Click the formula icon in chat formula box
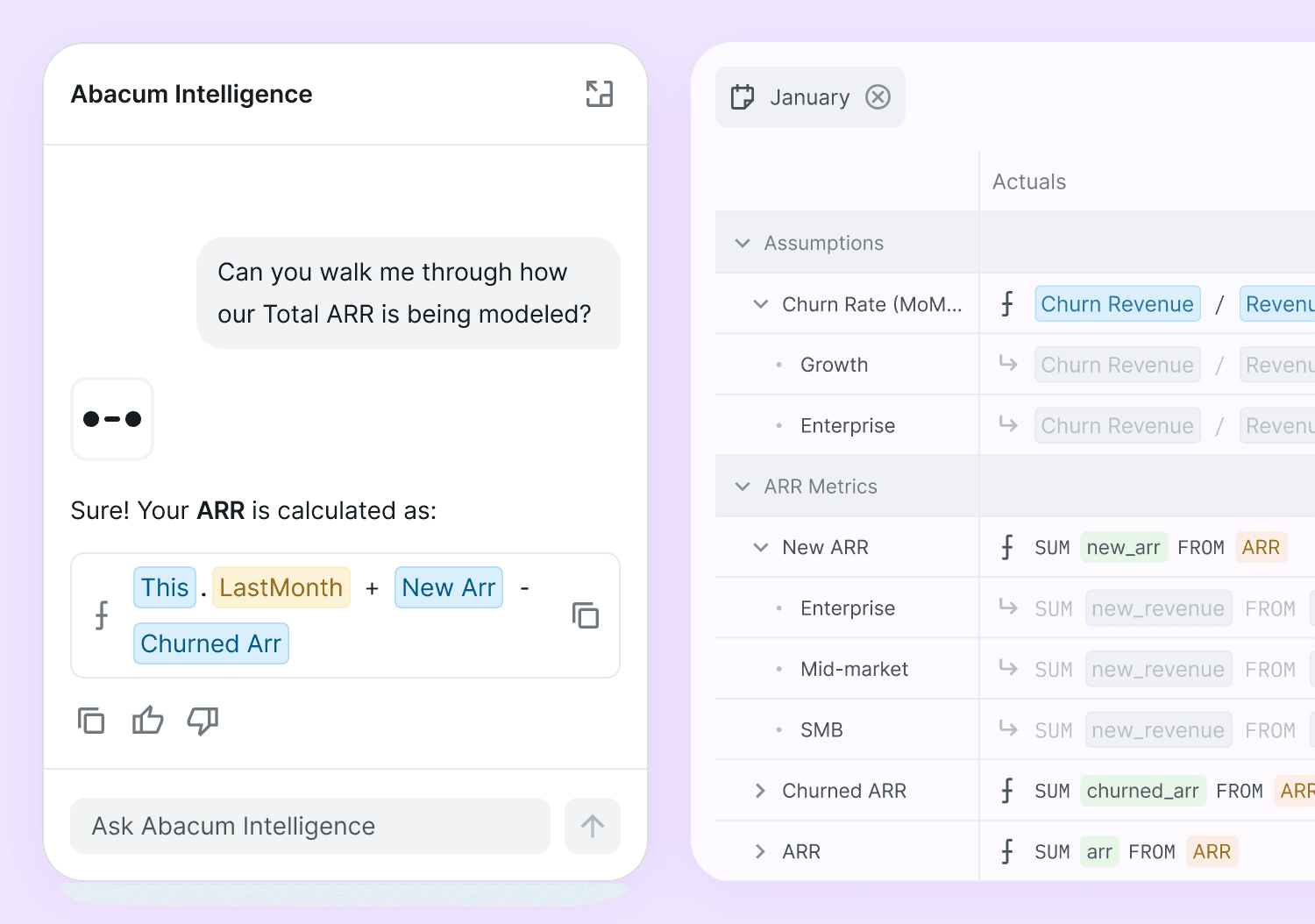The height and width of the screenshot is (924, 1315). pos(102,615)
